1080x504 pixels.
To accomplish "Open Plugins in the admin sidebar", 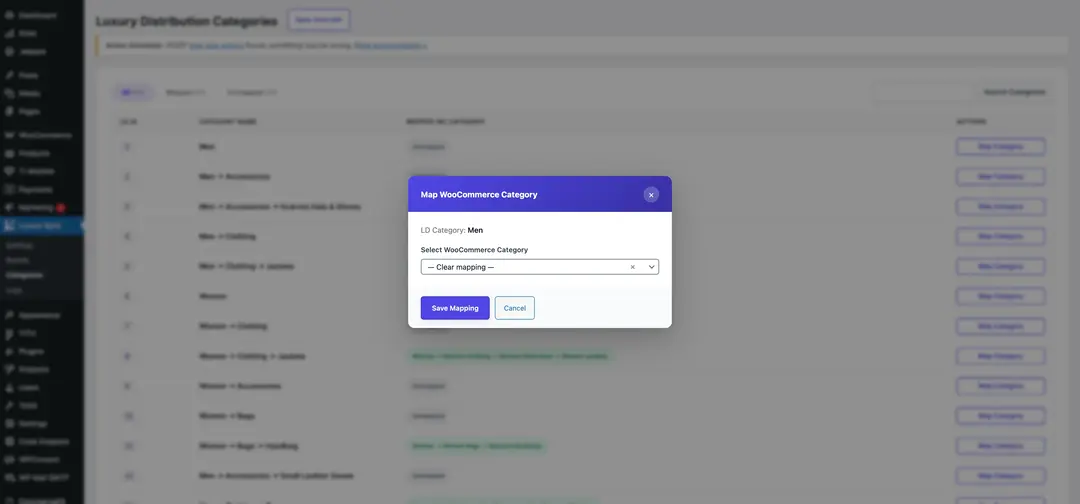I will pos(31,351).
